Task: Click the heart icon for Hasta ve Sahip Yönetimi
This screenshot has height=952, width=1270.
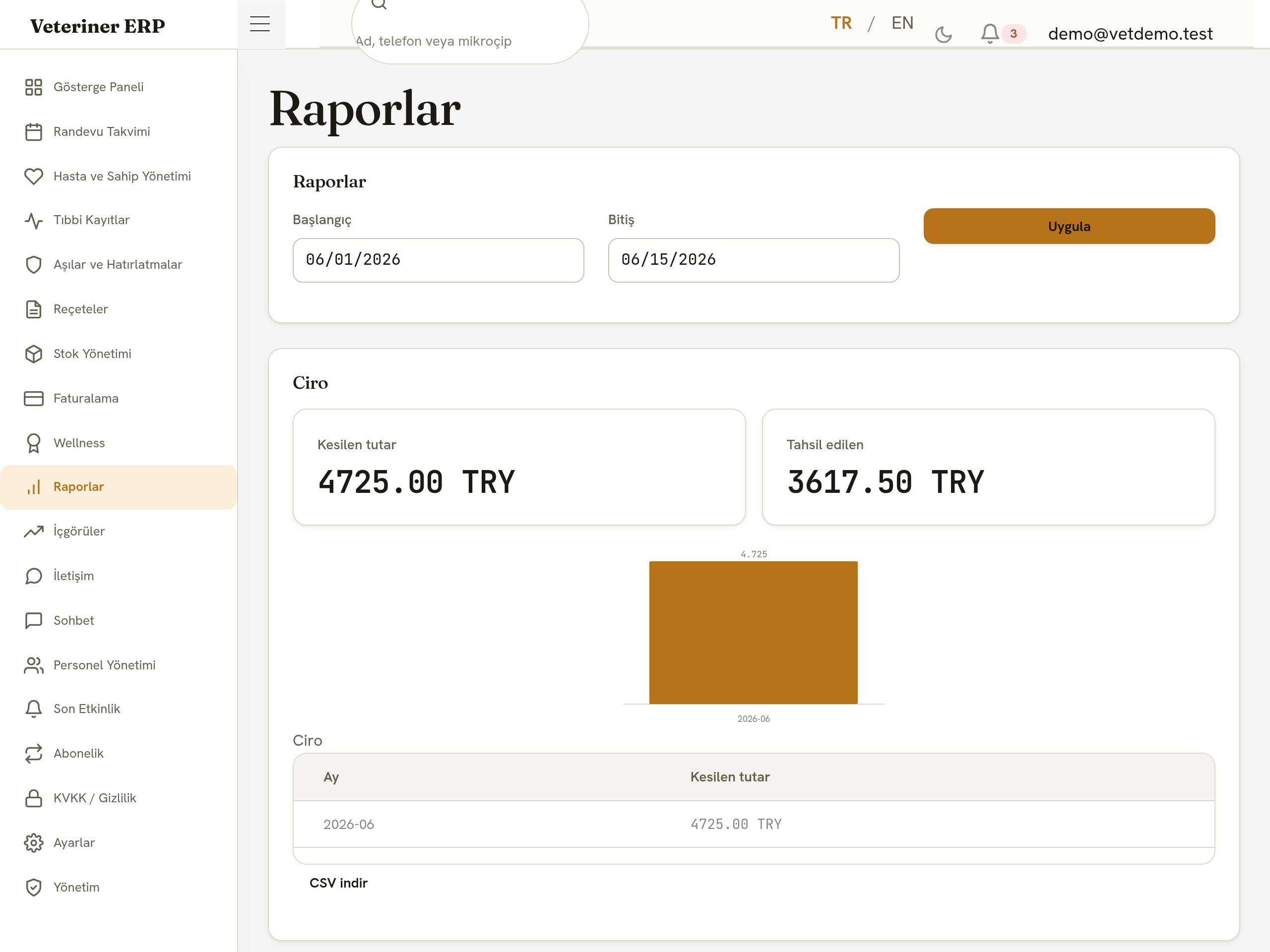Action: tap(33, 176)
